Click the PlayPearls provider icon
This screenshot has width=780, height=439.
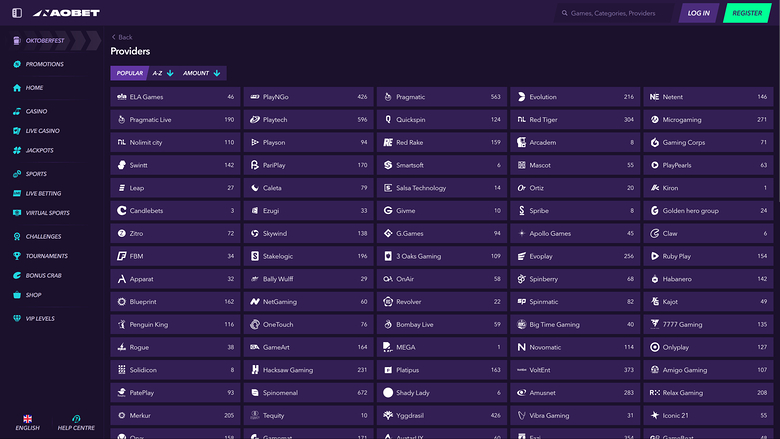[x=655, y=165]
